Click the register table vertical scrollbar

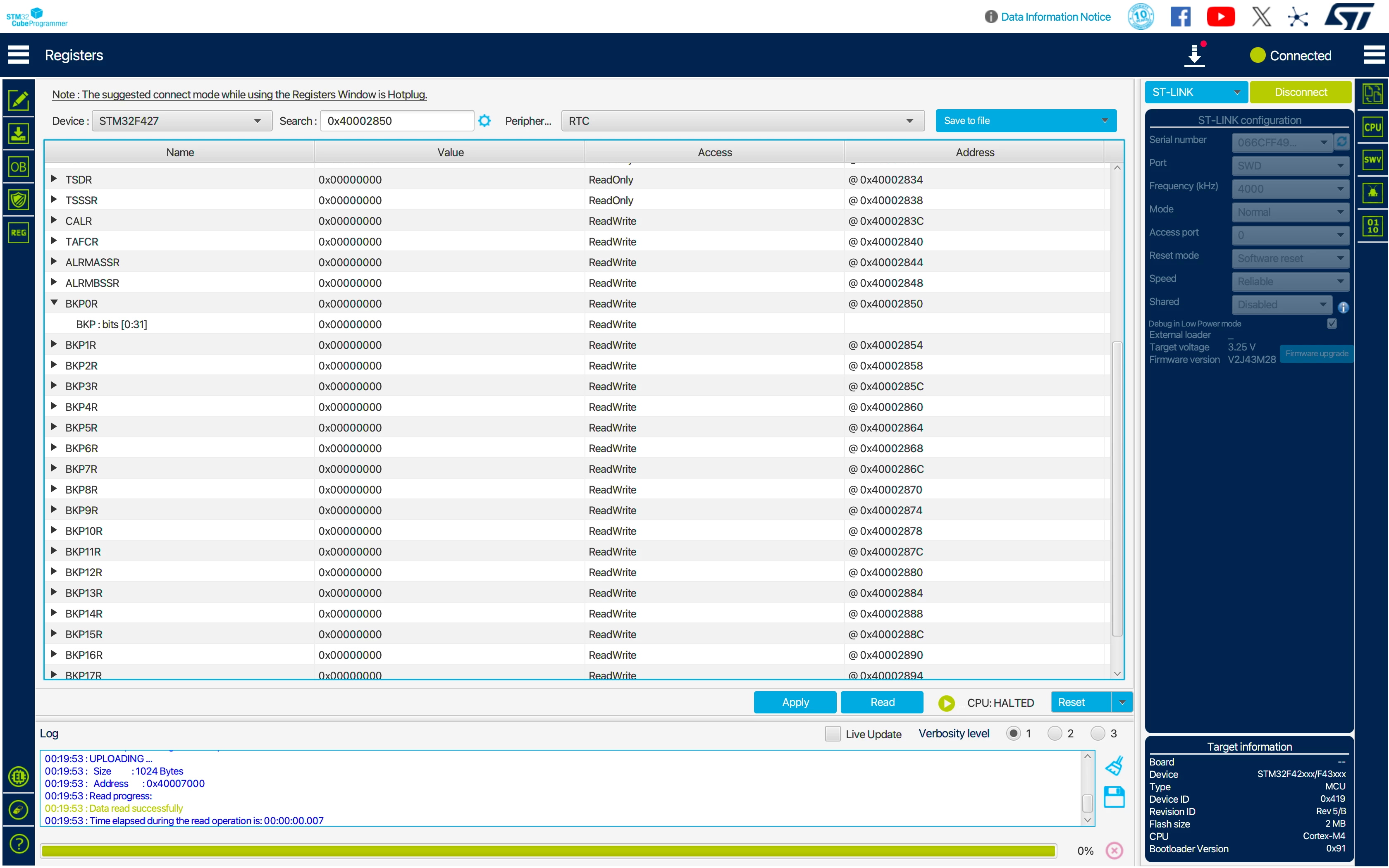pyautogui.click(x=1117, y=489)
